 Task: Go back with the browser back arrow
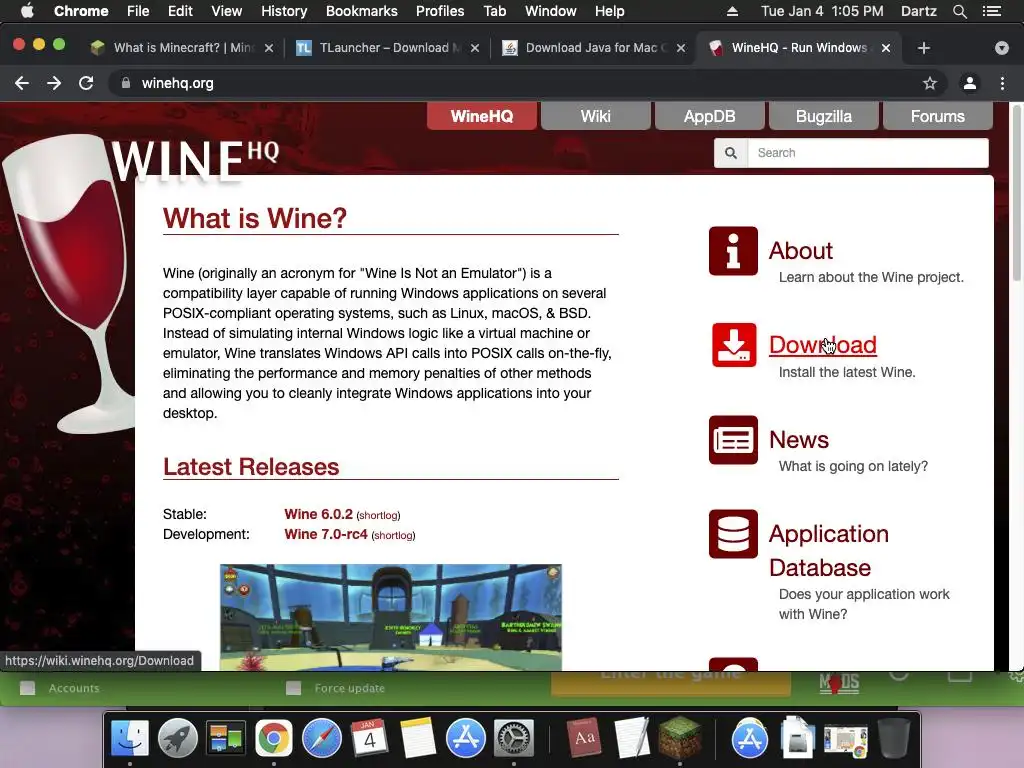22,83
